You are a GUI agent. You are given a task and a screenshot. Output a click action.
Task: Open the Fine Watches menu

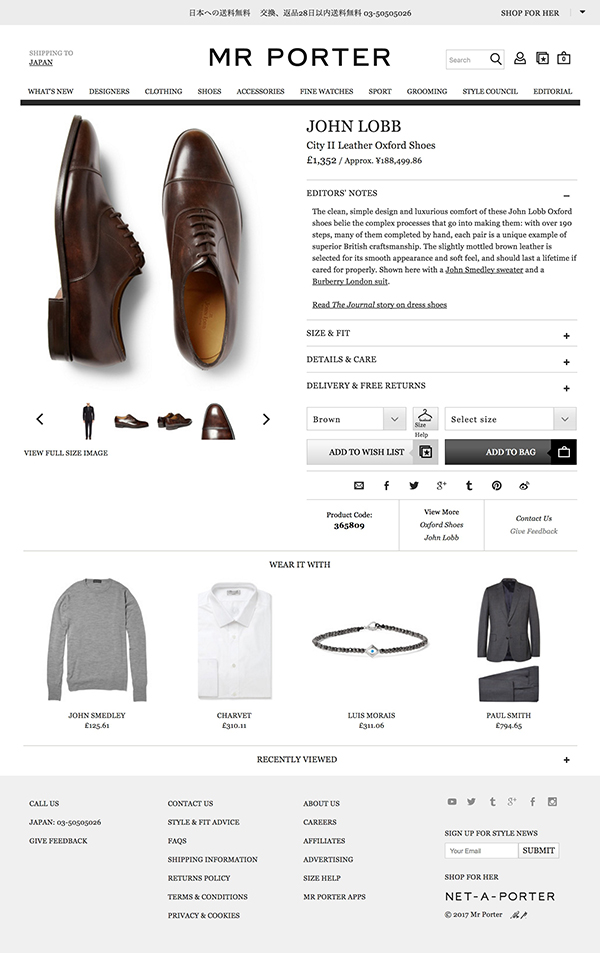point(326,91)
